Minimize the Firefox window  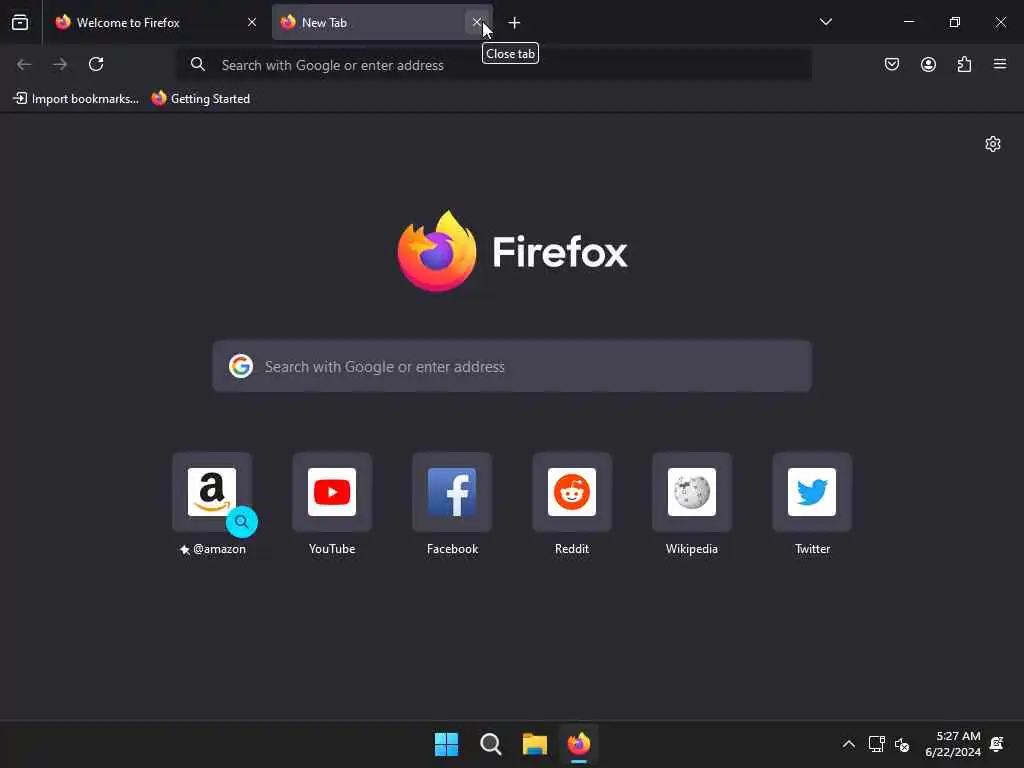(x=908, y=22)
